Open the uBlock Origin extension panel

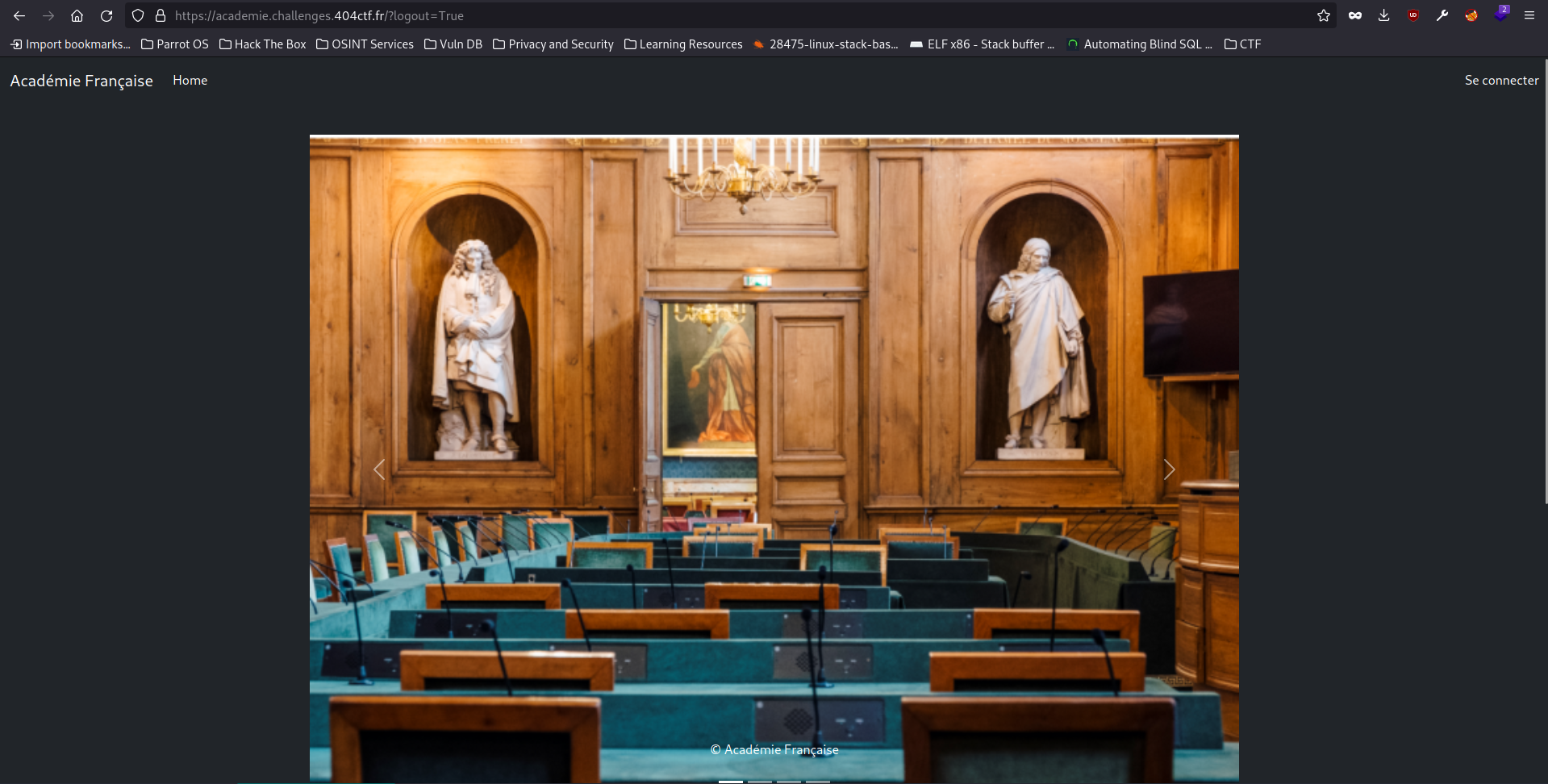pos(1413,15)
